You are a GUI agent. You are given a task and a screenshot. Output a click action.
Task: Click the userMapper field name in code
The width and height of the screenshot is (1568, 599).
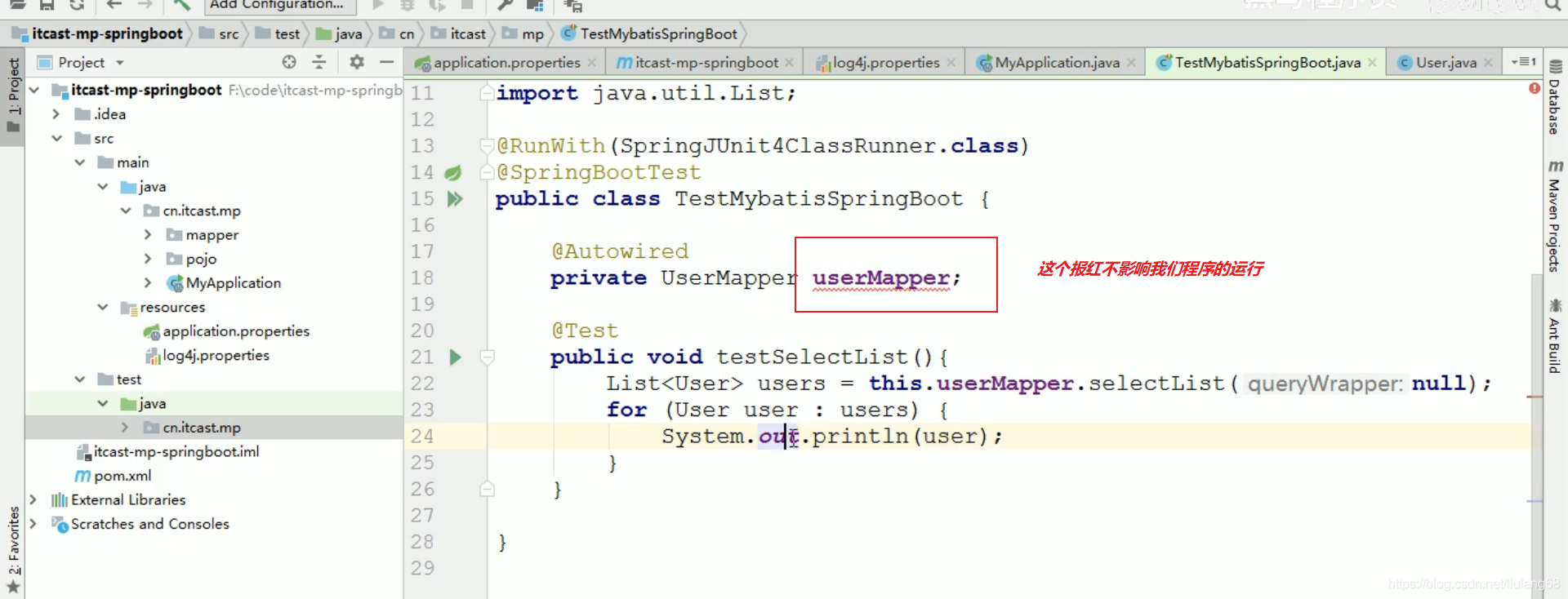coord(881,278)
